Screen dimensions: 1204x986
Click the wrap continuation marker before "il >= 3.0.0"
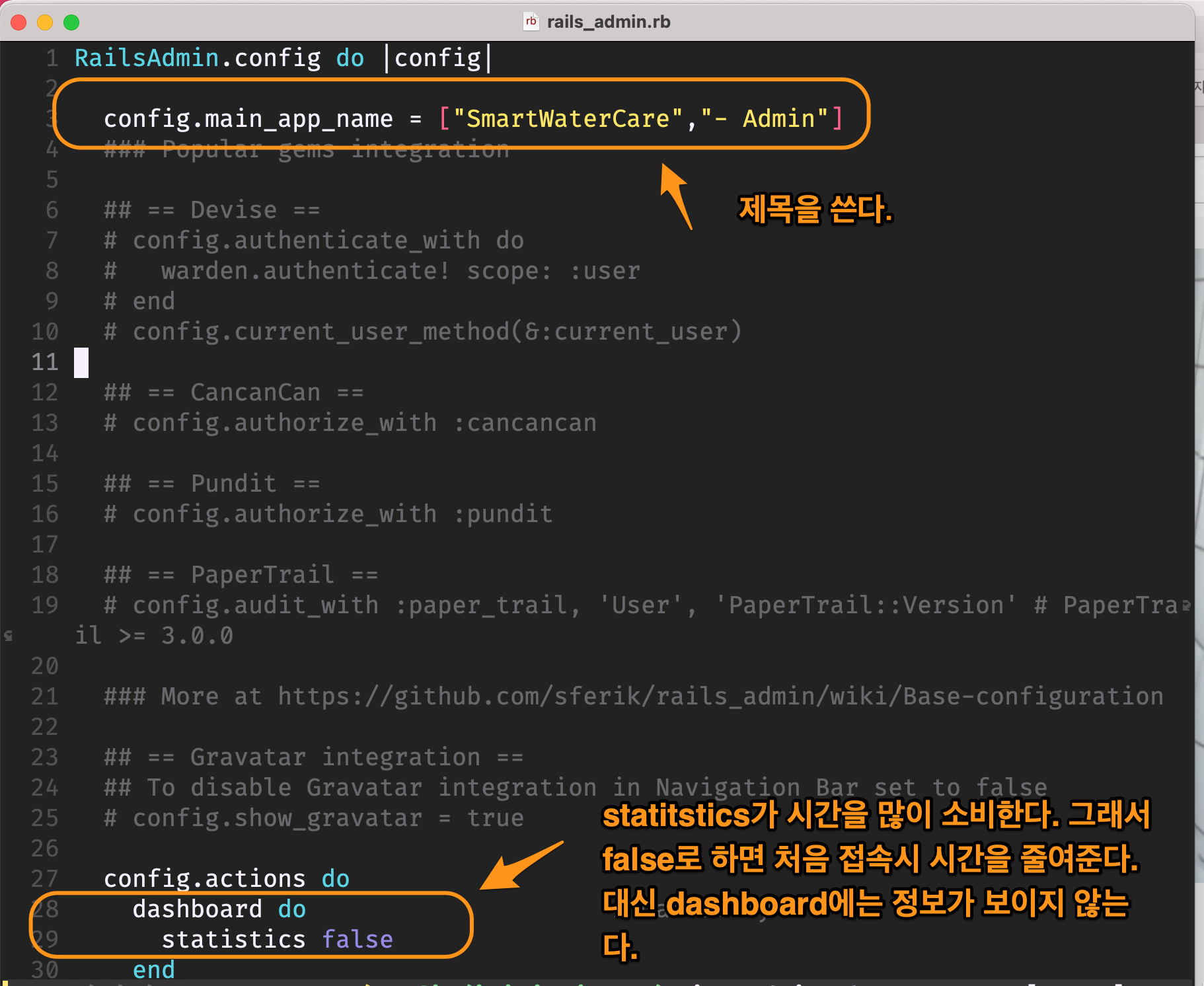point(9,636)
